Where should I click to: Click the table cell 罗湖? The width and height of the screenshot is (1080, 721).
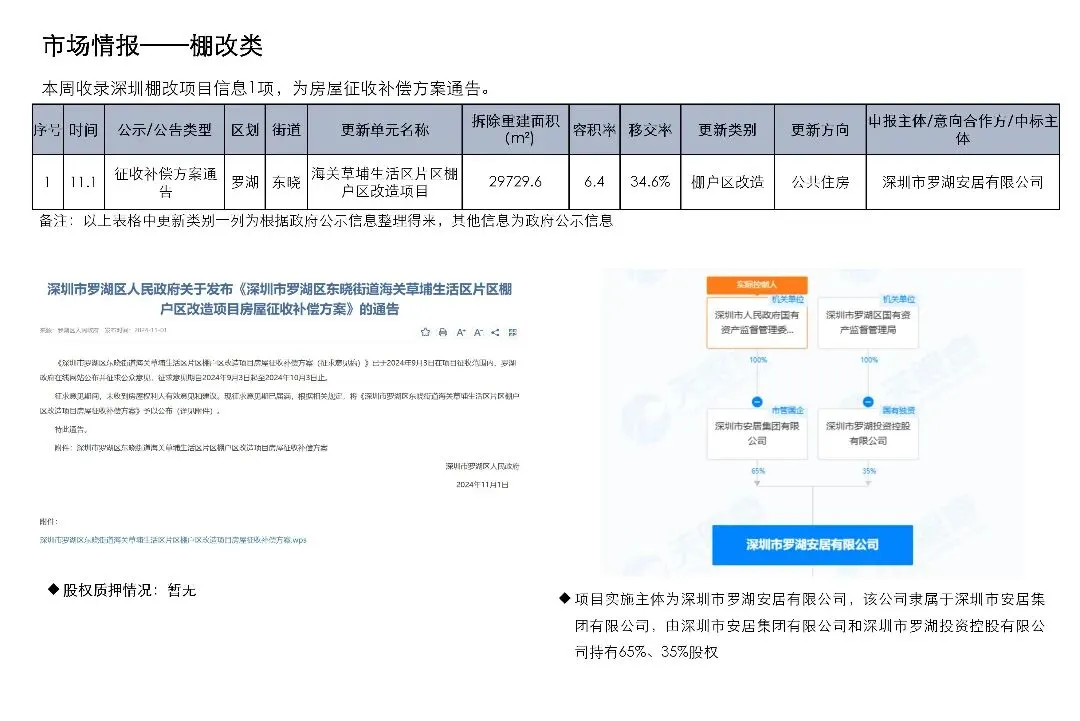(245, 182)
